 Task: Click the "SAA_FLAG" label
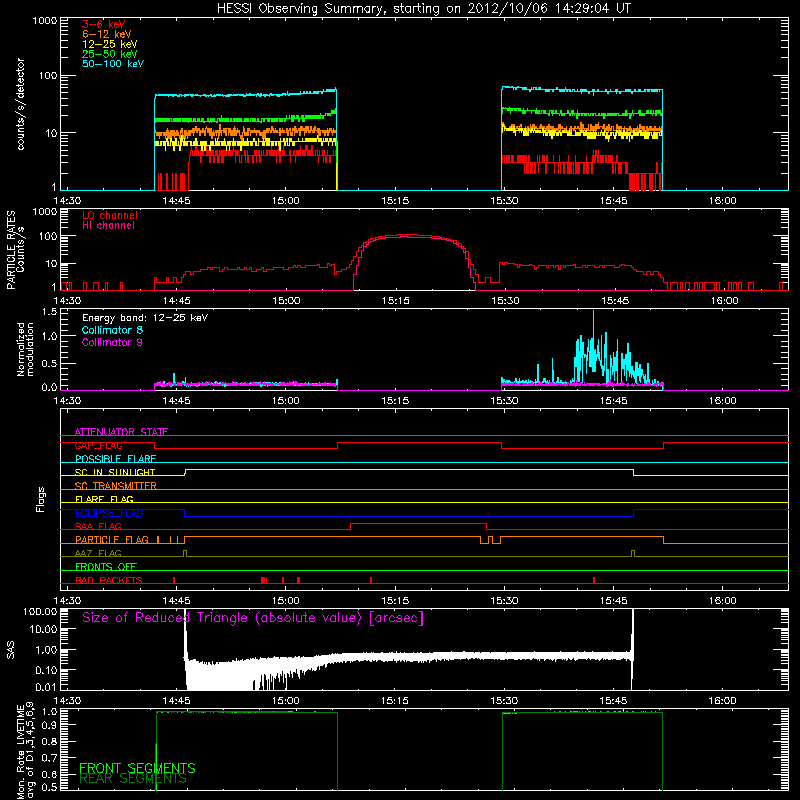point(98,526)
